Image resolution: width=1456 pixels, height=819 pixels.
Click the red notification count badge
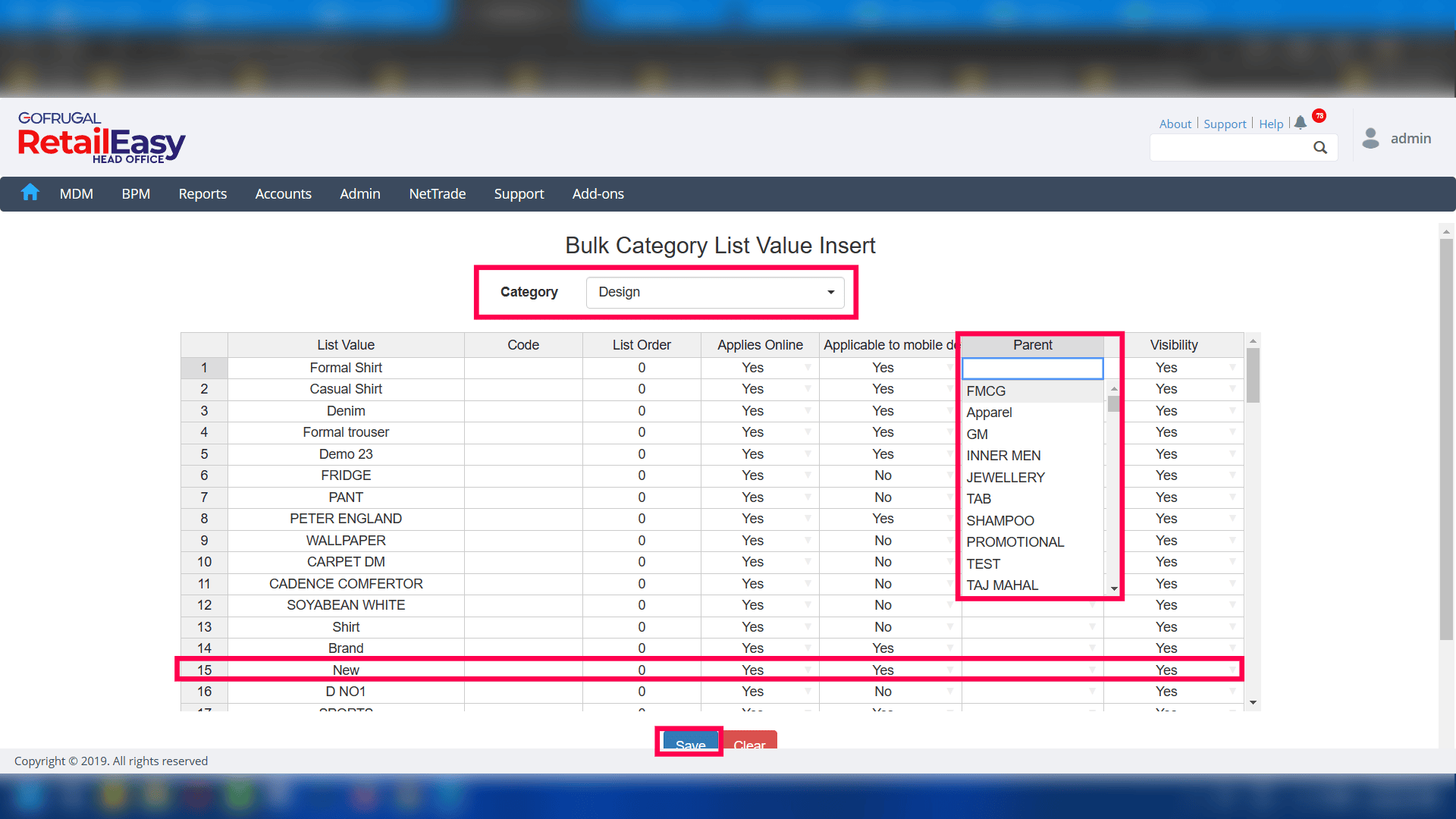click(1319, 116)
